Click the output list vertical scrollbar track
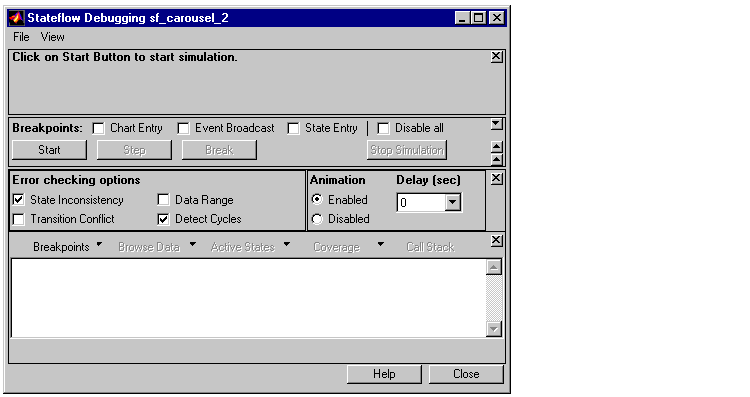Viewport: 750px width, 397px height. click(494, 298)
